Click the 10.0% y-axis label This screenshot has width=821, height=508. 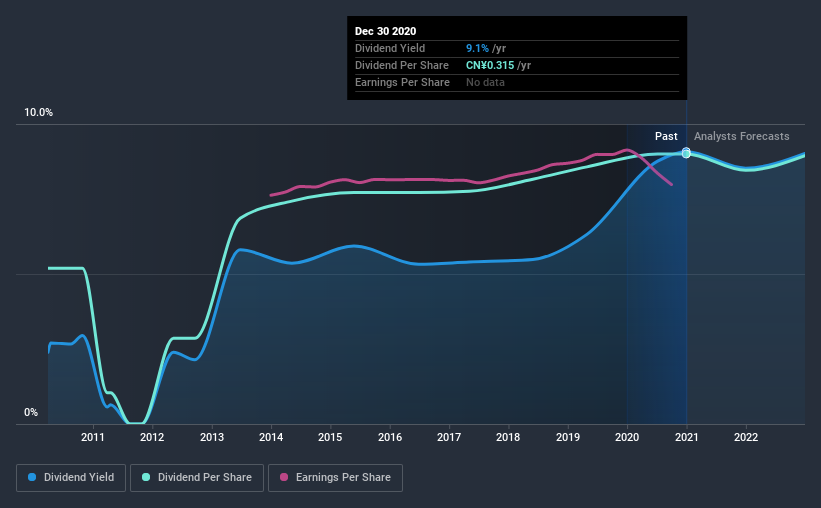[38, 113]
